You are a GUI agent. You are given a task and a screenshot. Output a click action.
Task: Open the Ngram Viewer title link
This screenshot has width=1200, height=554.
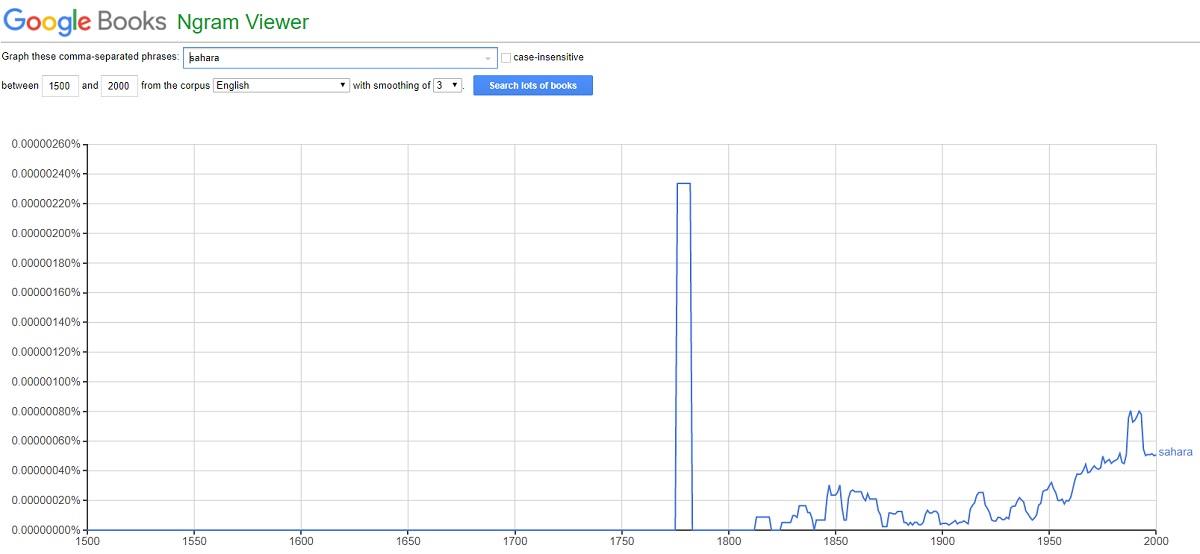(243, 21)
